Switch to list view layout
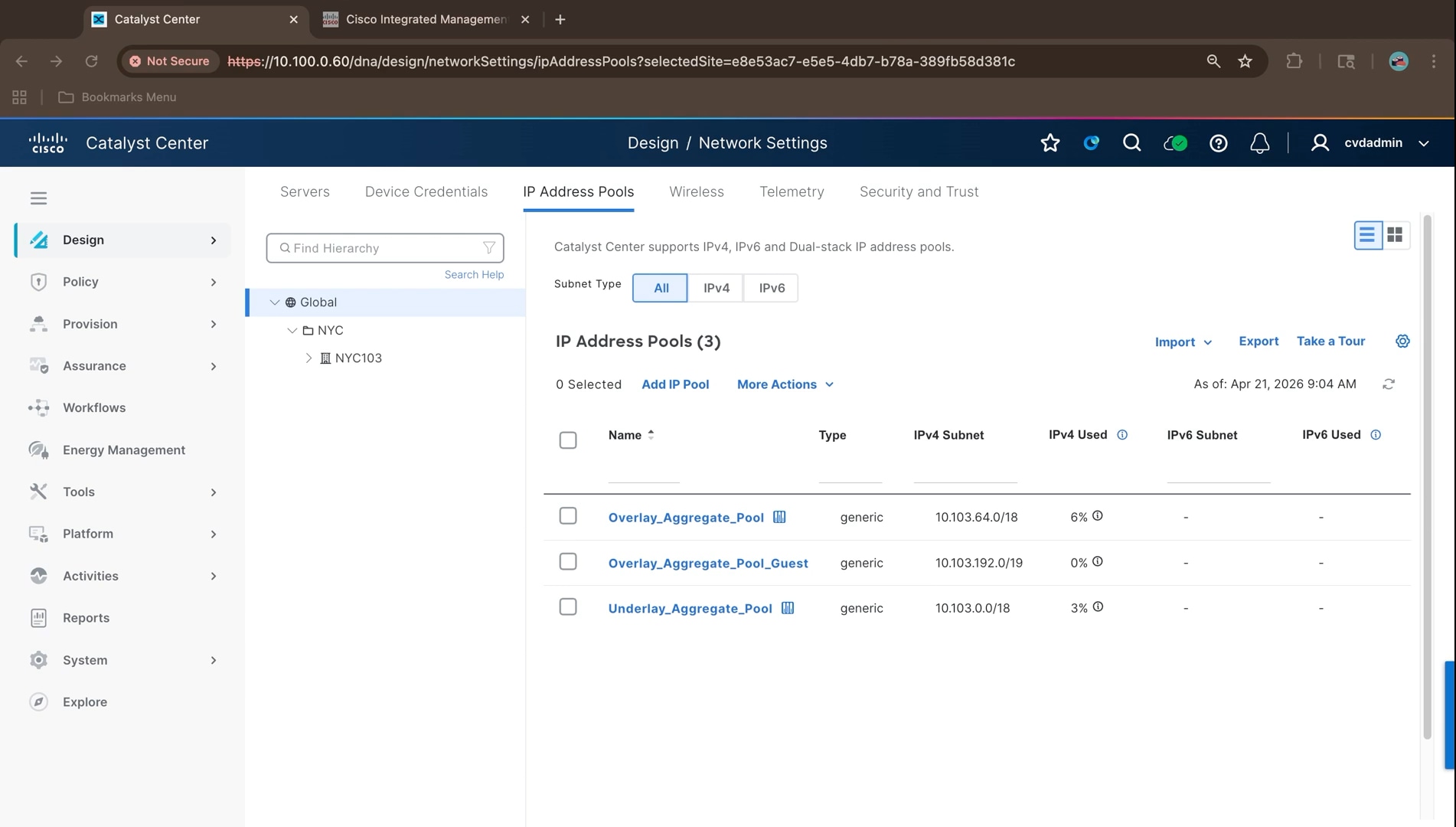Screen dimensions: 1456x827 [1367, 235]
